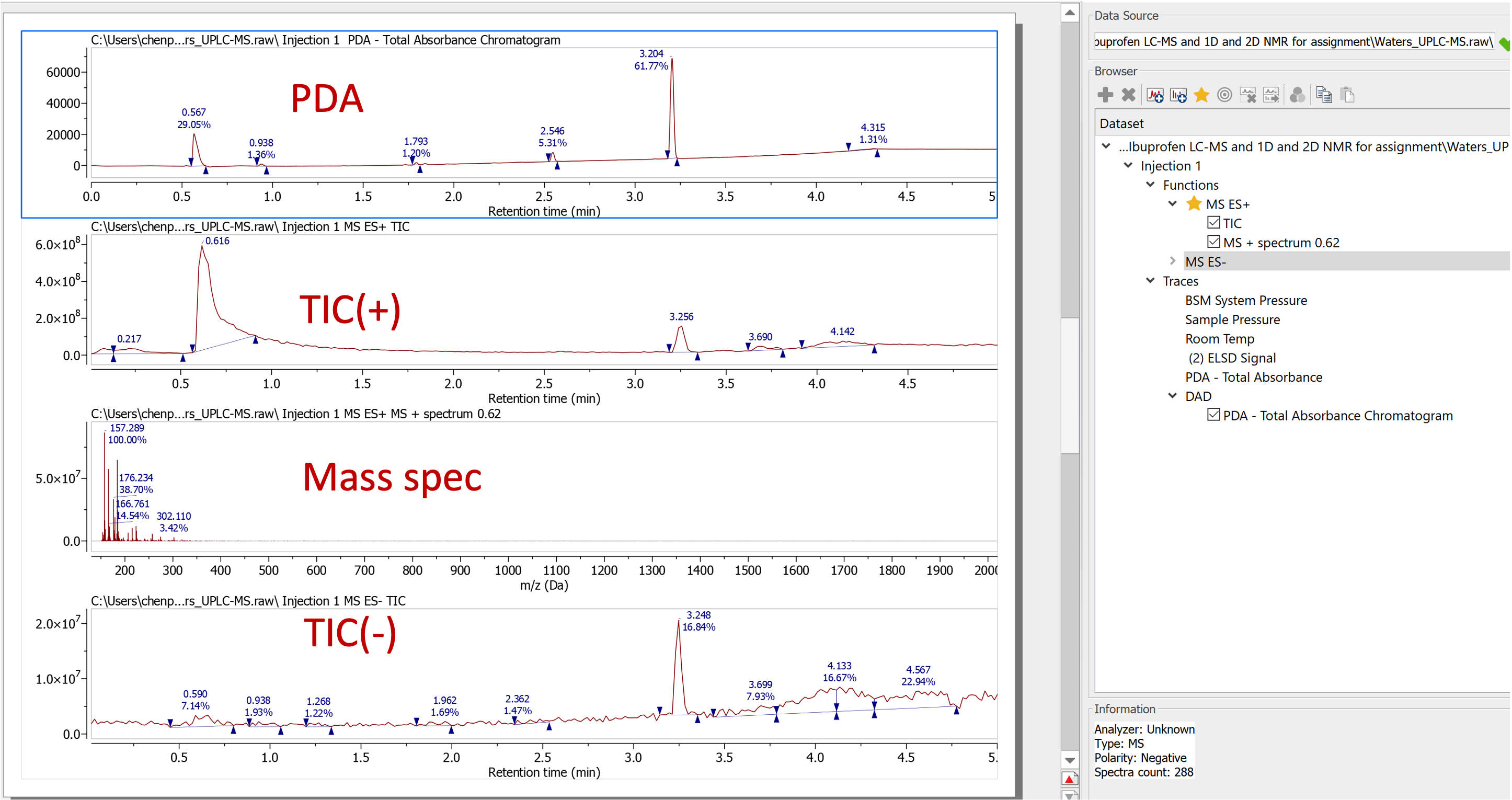Viewport: 1512px width, 800px height.
Task: Click the MS ES+ TIC plot title
Action: click(250, 226)
